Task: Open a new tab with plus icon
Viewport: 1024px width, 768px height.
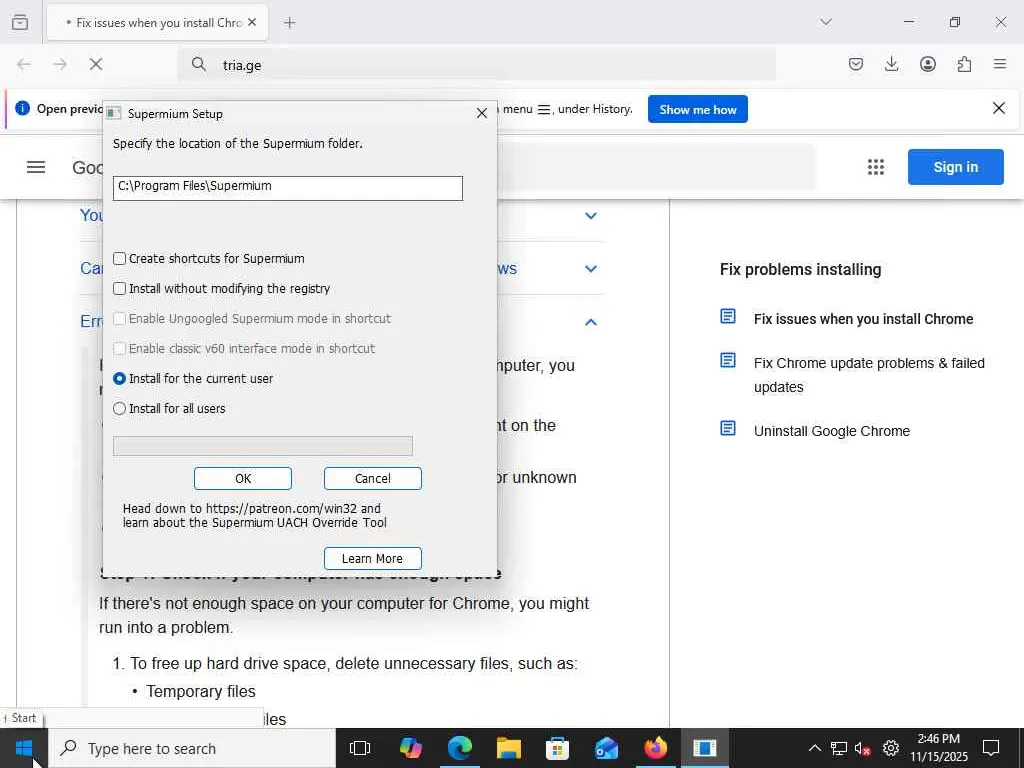Action: 289,23
